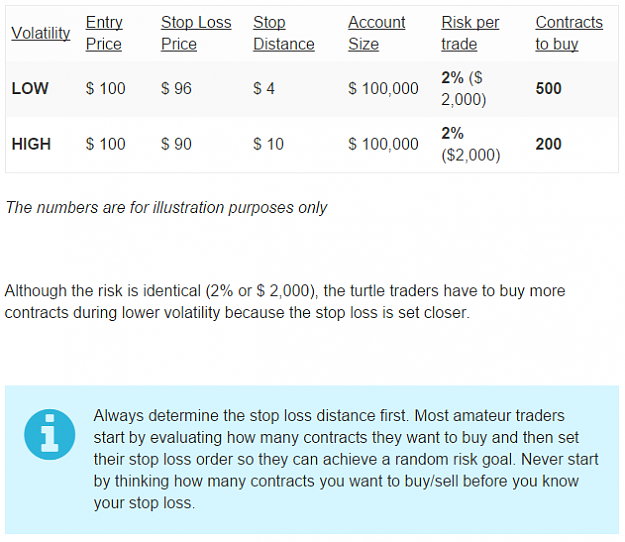This screenshot has height=542, width=625.
Task: Click the italic illustration purposes note
Action: tap(166, 208)
